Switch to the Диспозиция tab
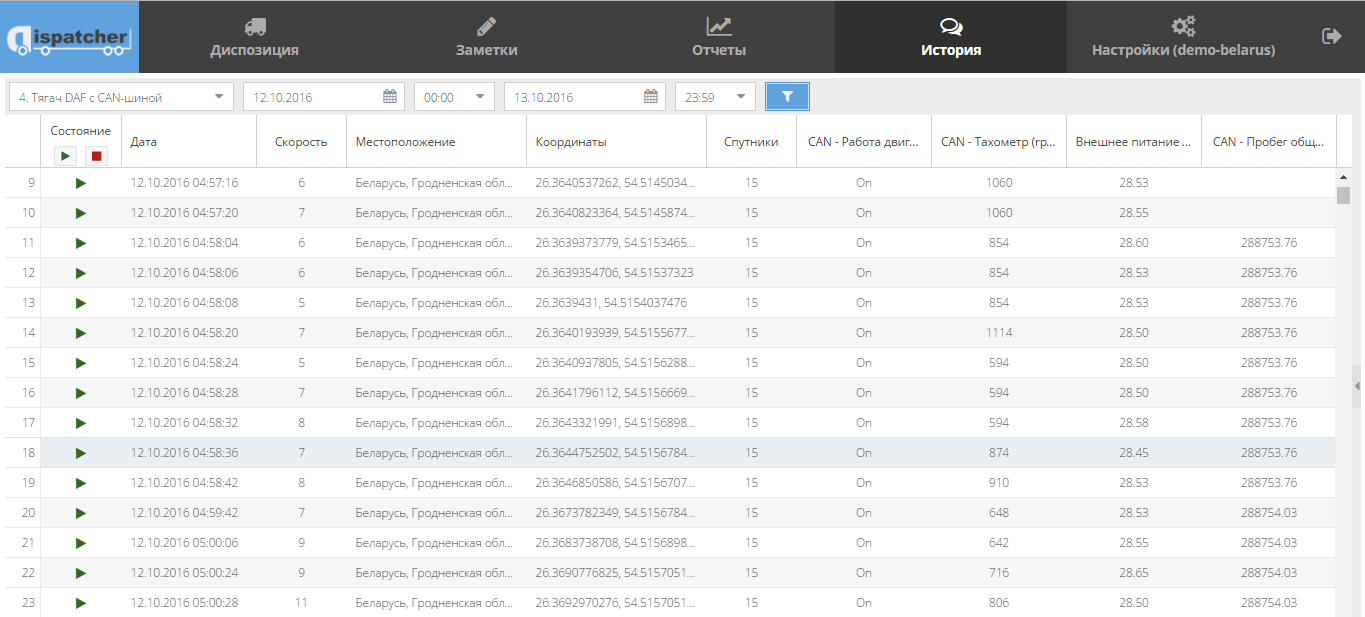This screenshot has width=1365, height=617. click(x=254, y=37)
